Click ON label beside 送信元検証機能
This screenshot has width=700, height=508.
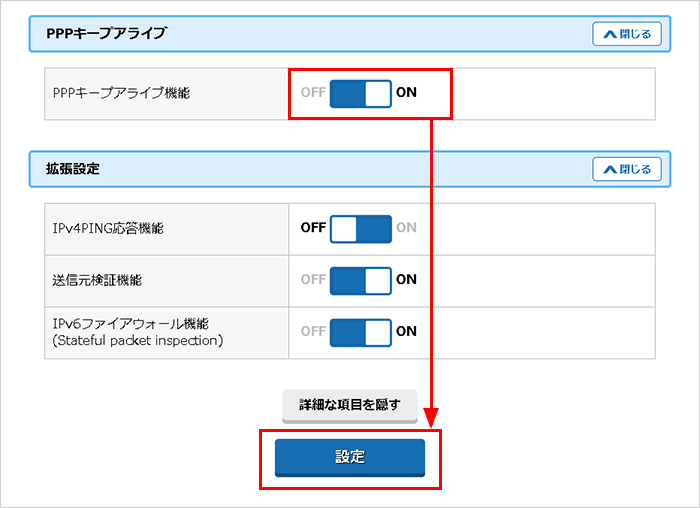[x=406, y=280]
